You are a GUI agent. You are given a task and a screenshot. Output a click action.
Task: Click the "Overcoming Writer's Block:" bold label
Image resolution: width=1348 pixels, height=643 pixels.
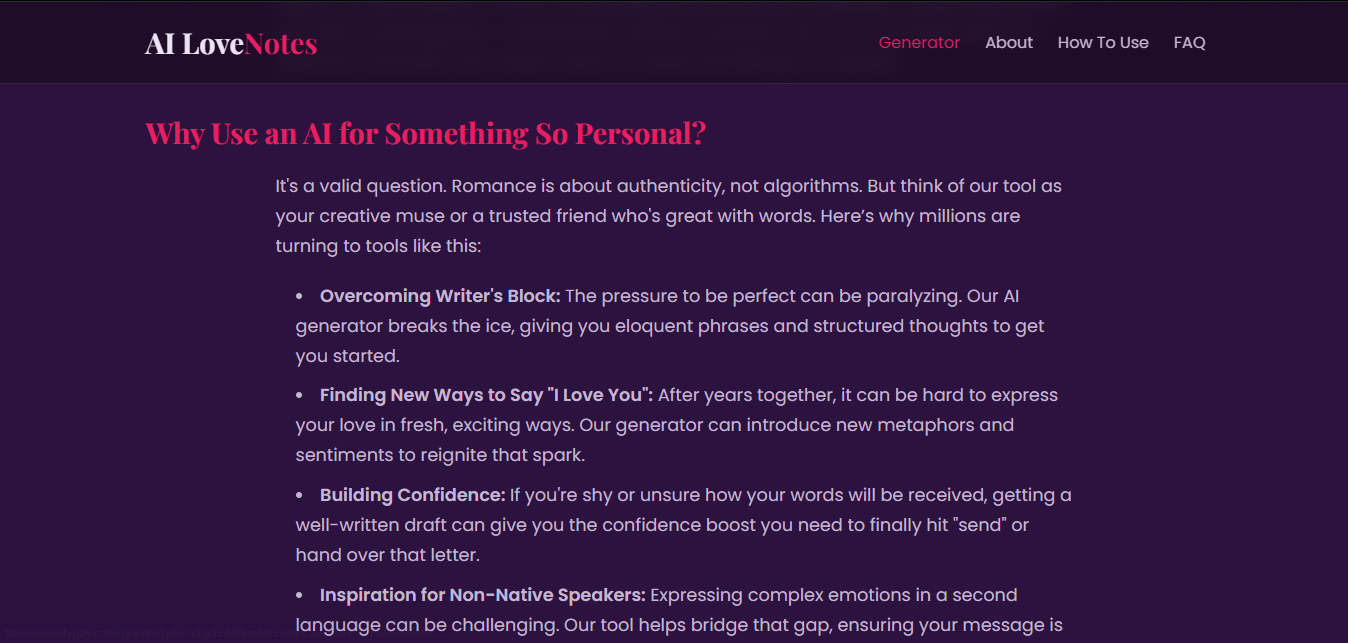[440, 296]
